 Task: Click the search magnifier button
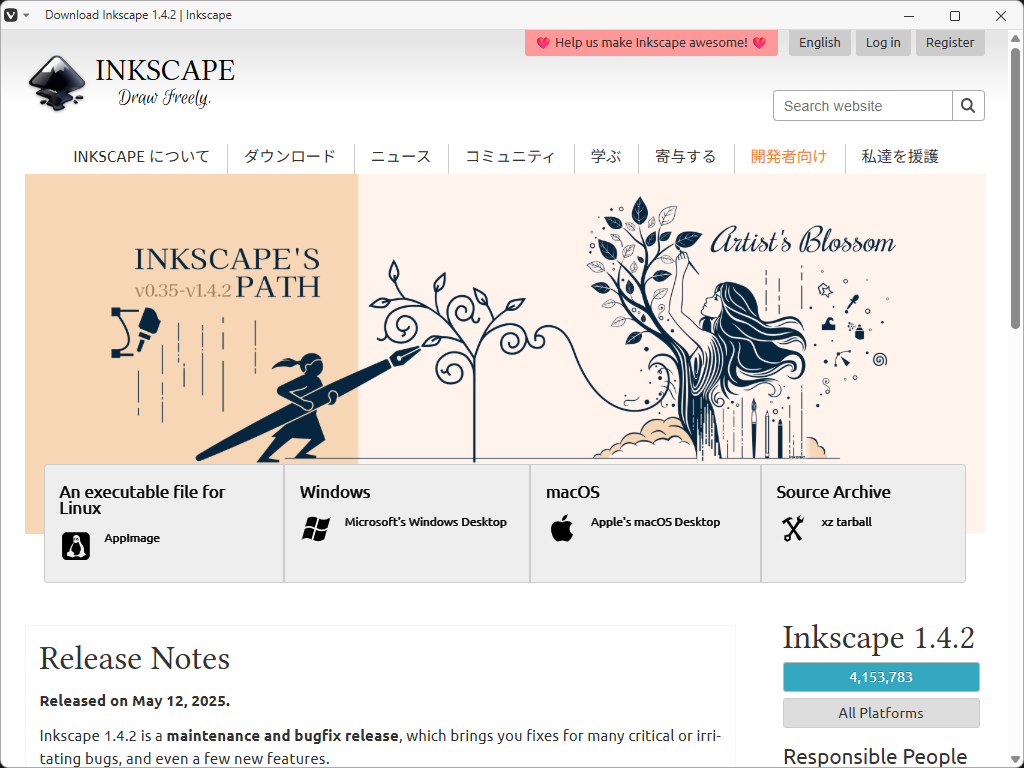click(x=968, y=106)
